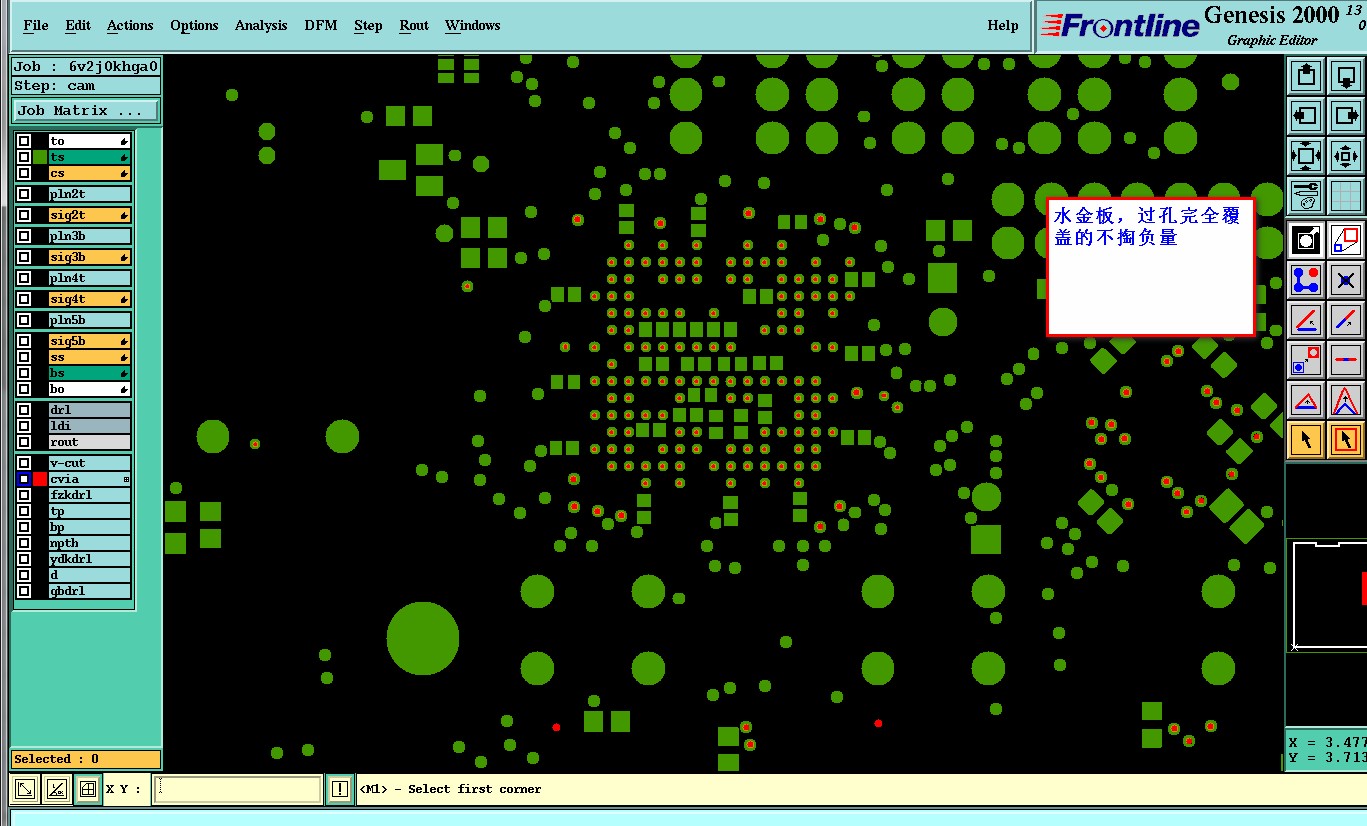The height and width of the screenshot is (826, 1367).
Task: Click the board overview thumbnail panel
Action: pyautogui.click(x=1326, y=595)
